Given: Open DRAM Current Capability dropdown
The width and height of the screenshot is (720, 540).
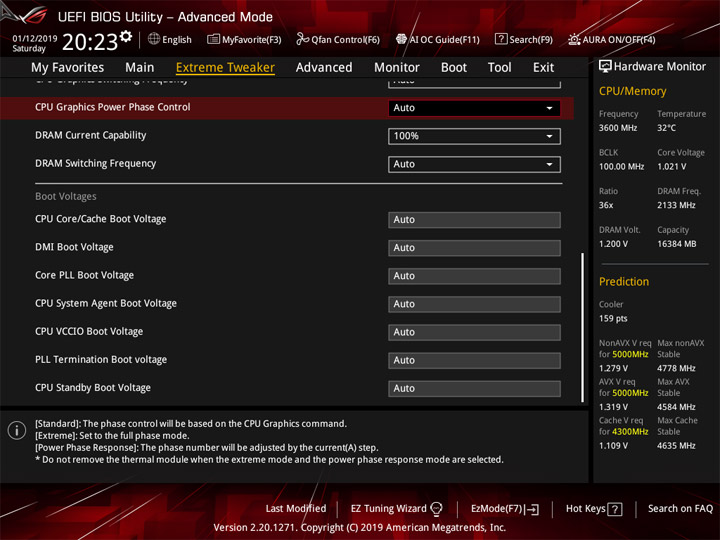Looking at the screenshot, I should [474, 136].
